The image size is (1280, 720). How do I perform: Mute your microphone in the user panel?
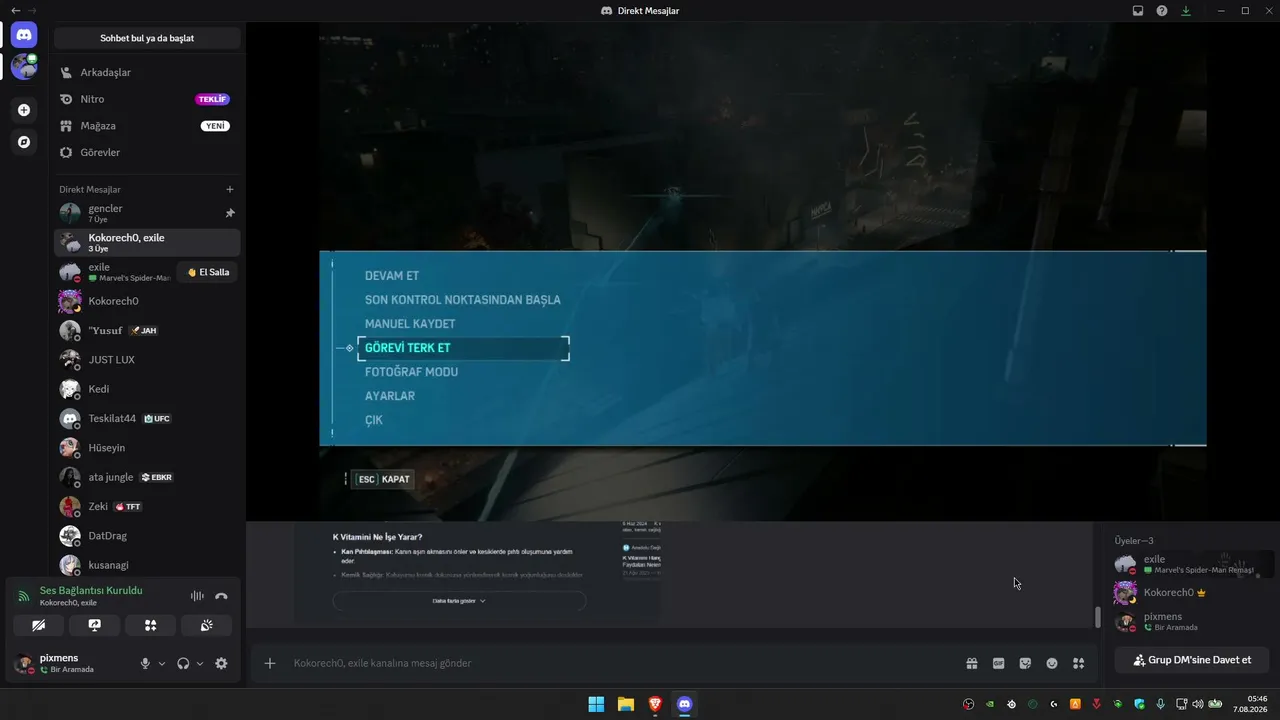pos(145,663)
